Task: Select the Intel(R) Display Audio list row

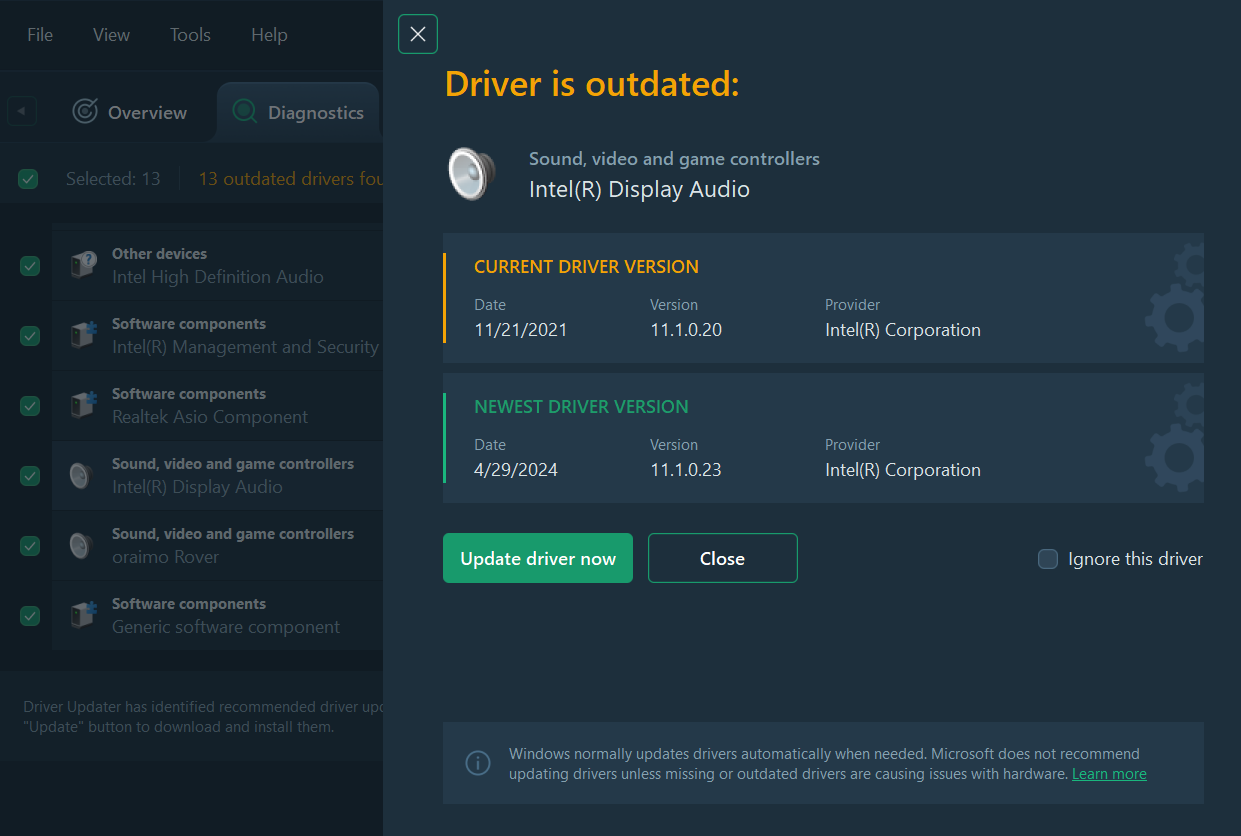Action: click(x=230, y=476)
